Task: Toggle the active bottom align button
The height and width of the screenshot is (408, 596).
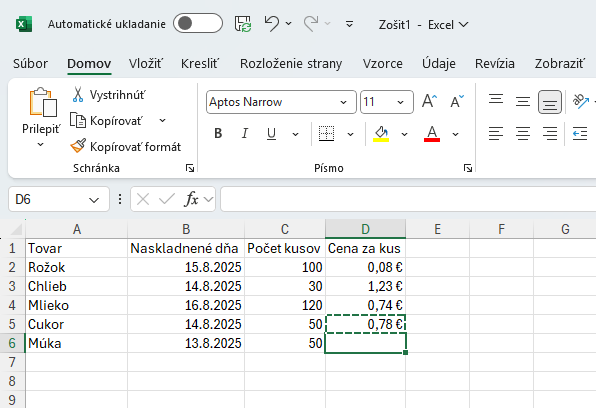Action: point(550,102)
